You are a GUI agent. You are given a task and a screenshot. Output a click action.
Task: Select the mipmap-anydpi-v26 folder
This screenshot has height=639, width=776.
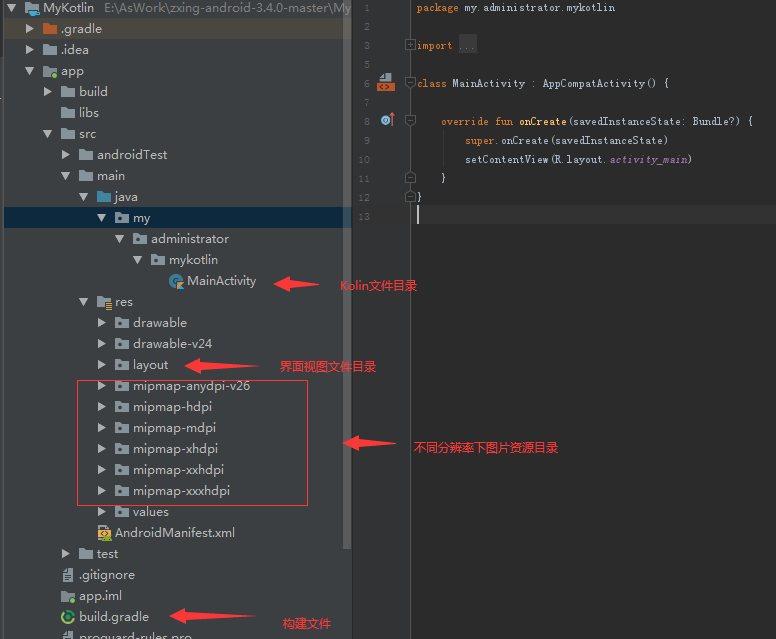click(192, 386)
